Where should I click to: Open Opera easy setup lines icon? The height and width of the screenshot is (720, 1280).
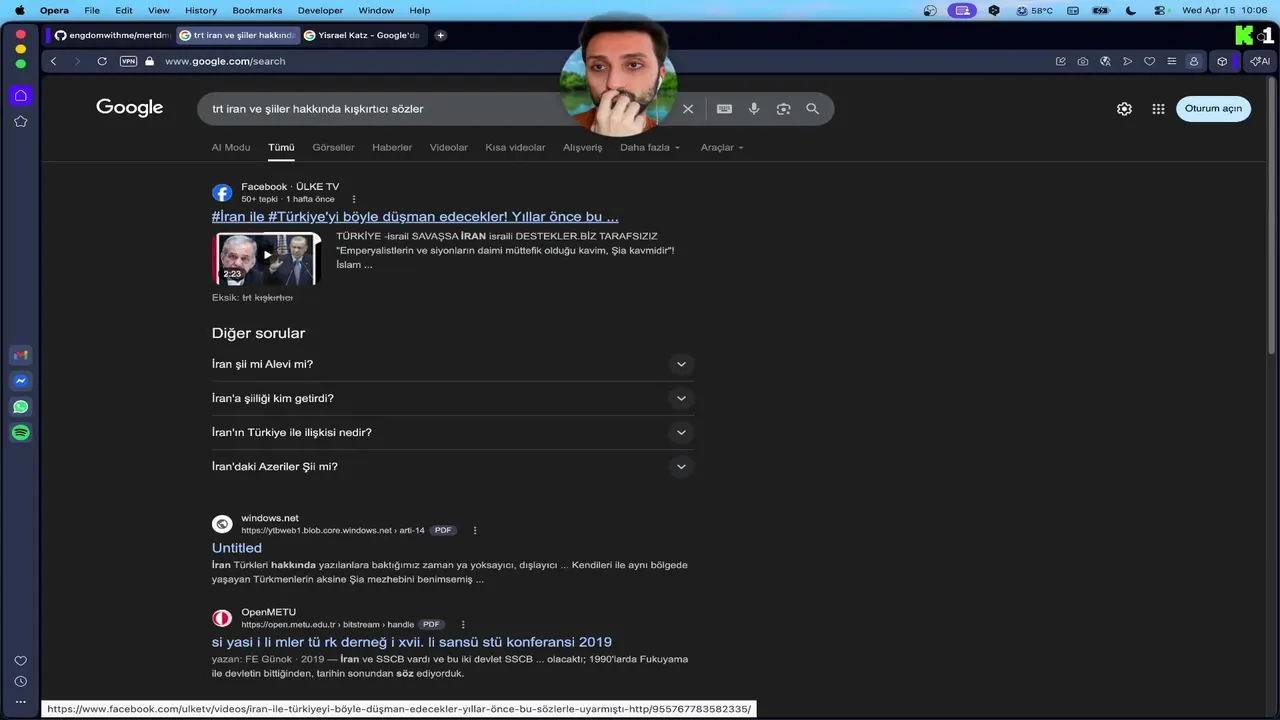pos(1171,61)
